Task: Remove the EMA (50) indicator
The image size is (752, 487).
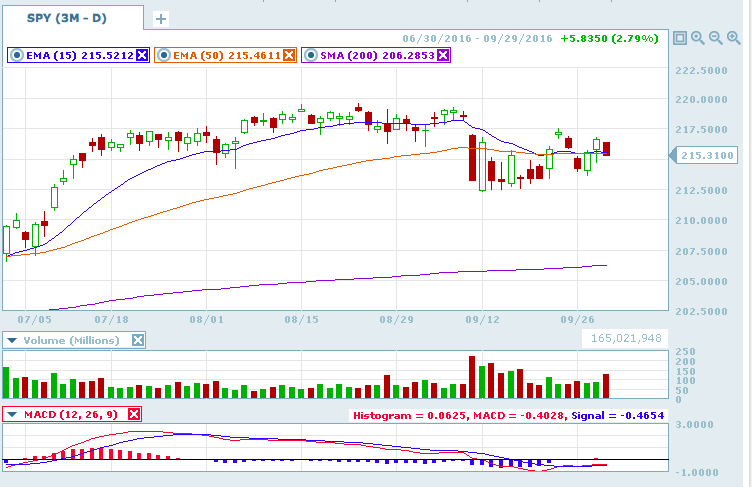Action: 289,55
